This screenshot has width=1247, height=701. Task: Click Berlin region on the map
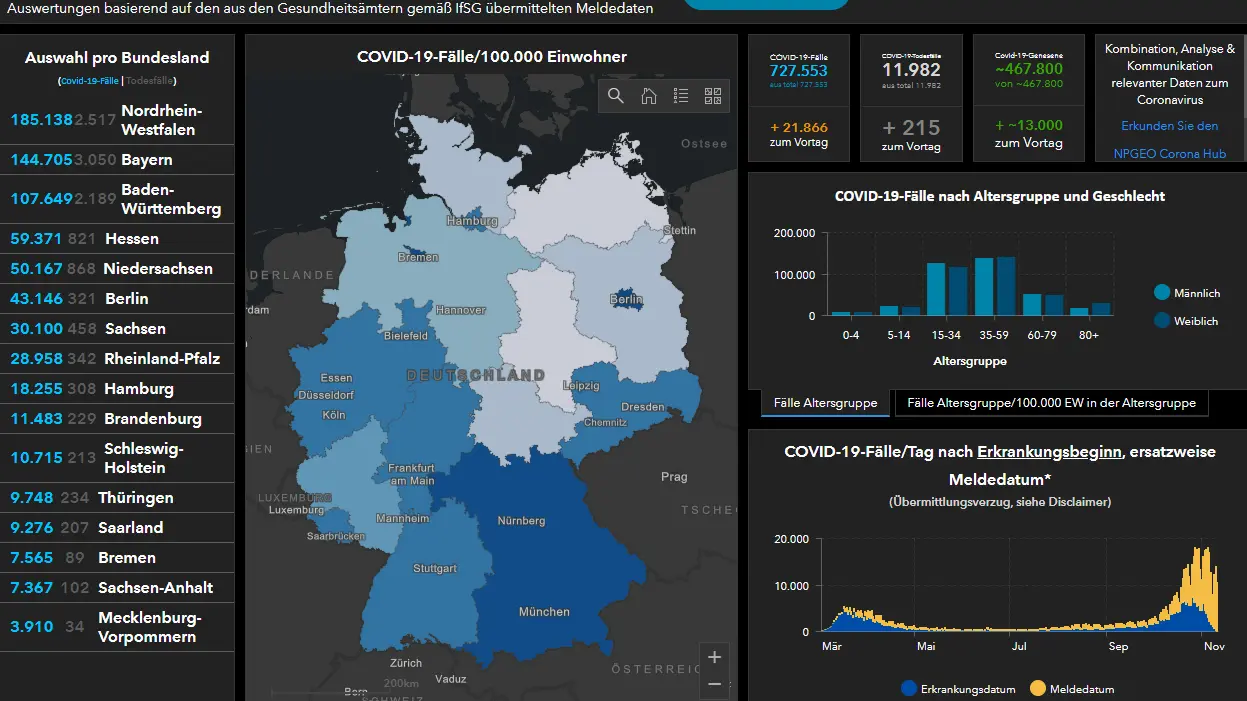(x=627, y=298)
